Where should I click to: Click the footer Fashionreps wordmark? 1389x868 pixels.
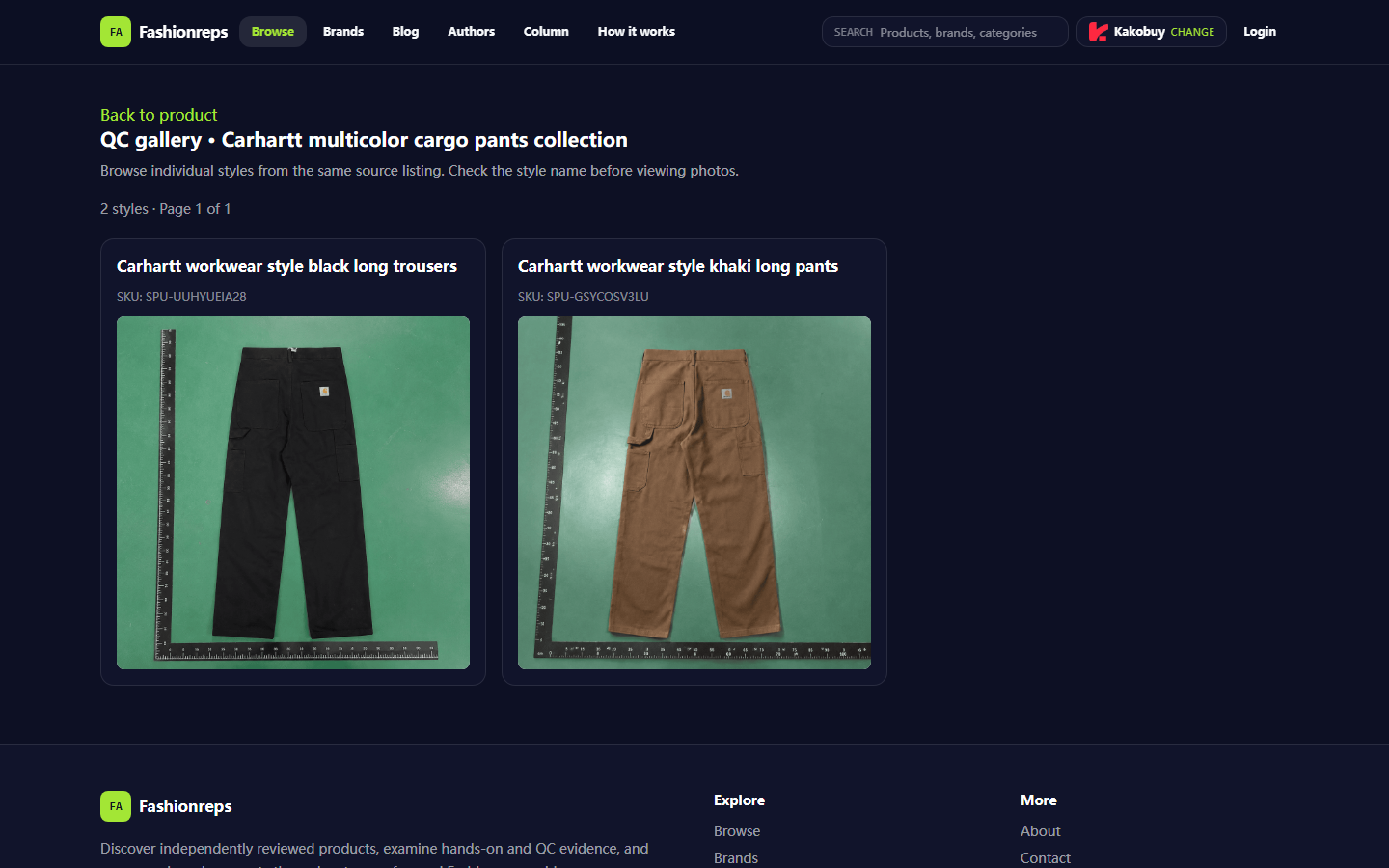[185, 806]
